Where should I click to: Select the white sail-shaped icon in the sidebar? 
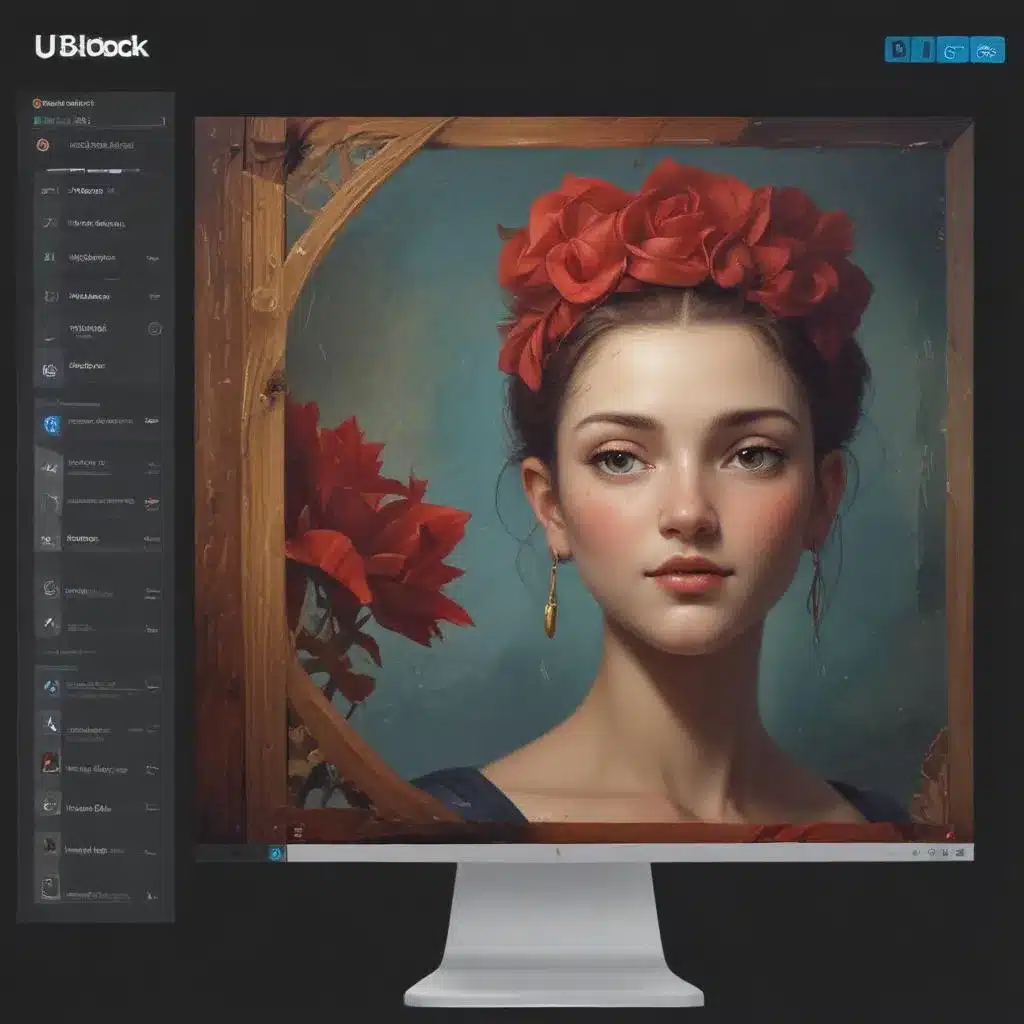[x=51, y=724]
